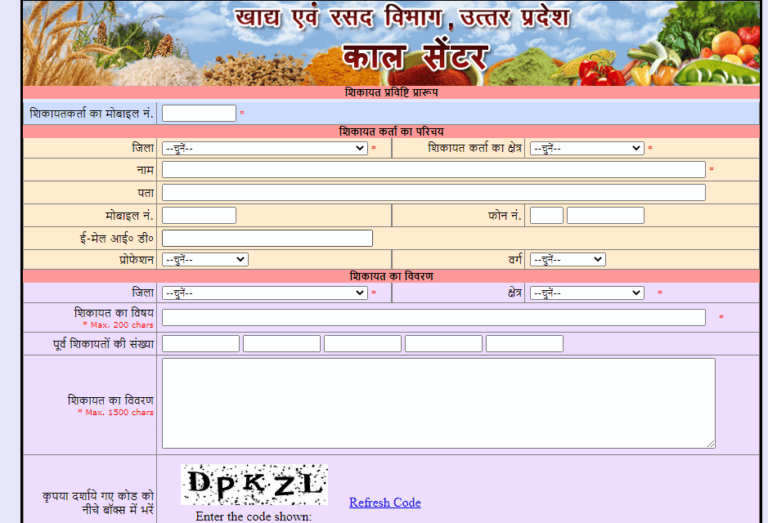Image resolution: width=768 pixels, height=523 pixels.
Task: Open the प्रोफेशन dropdown
Action: point(204,259)
